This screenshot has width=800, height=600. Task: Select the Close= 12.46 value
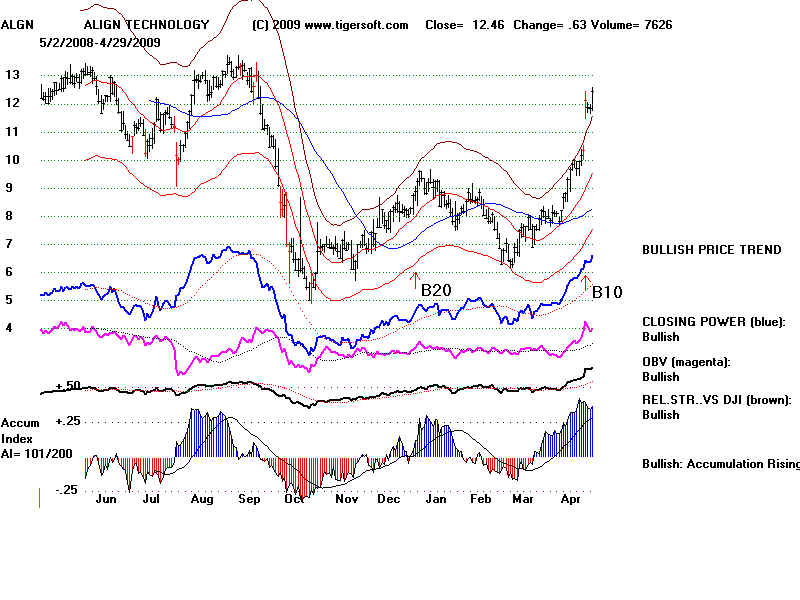pyautogui.click(x=465, y=24)
